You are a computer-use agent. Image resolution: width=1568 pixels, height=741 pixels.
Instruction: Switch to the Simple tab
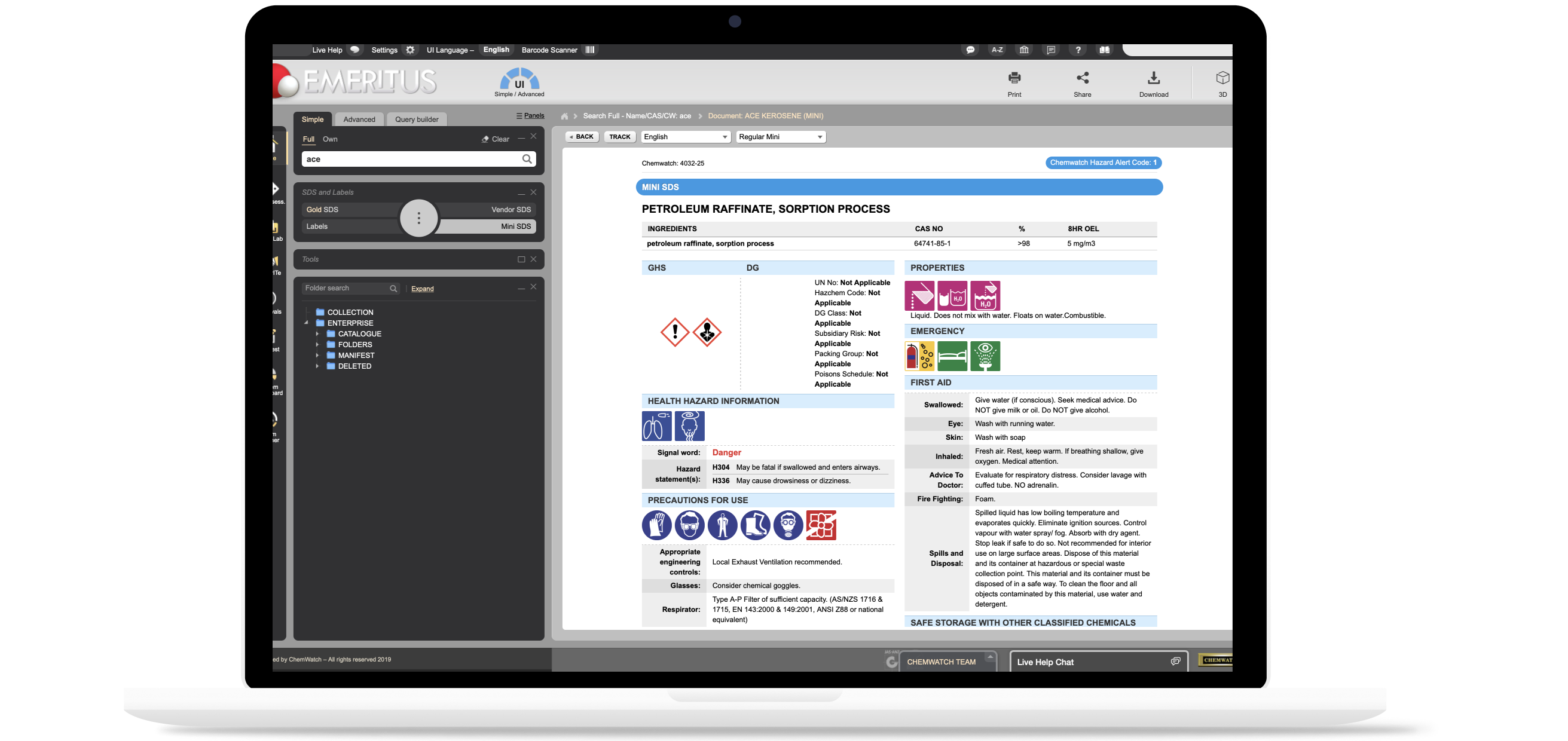click(312, 120)
